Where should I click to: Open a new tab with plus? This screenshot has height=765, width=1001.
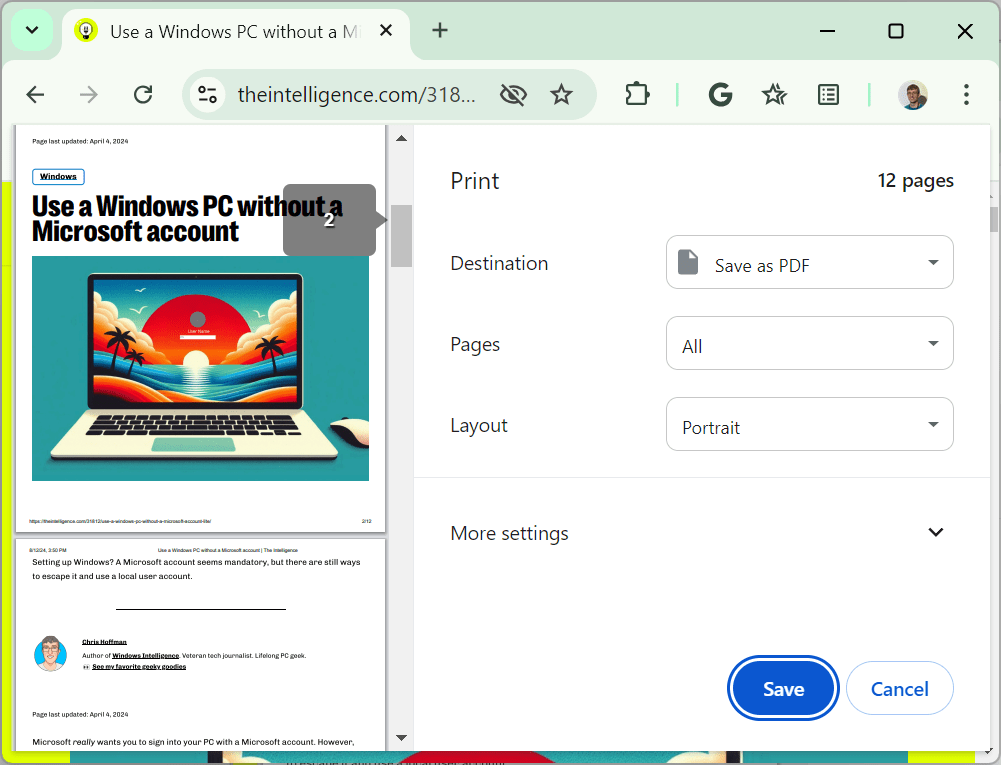point(440,30)
